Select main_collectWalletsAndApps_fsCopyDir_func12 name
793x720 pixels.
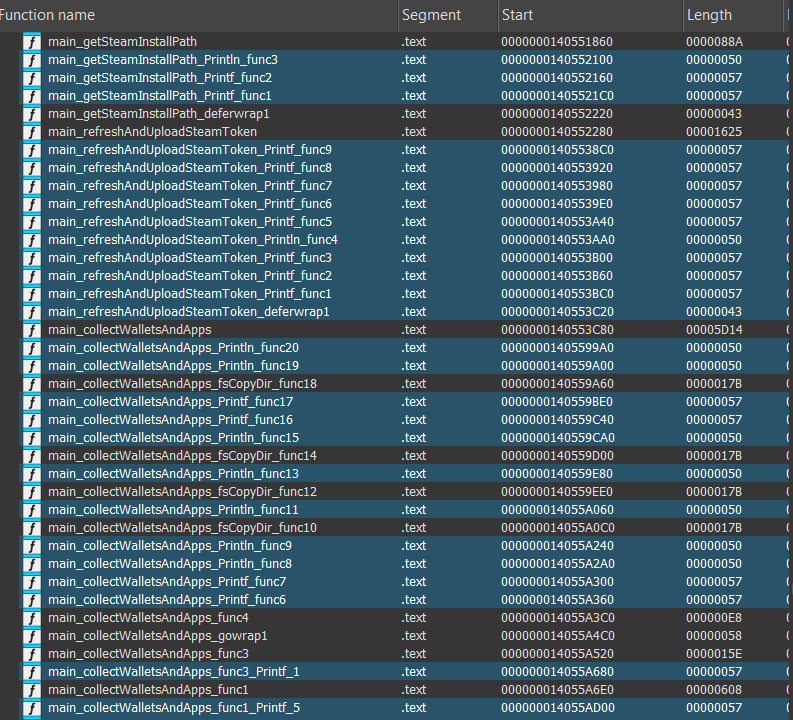tap(183, 492)
